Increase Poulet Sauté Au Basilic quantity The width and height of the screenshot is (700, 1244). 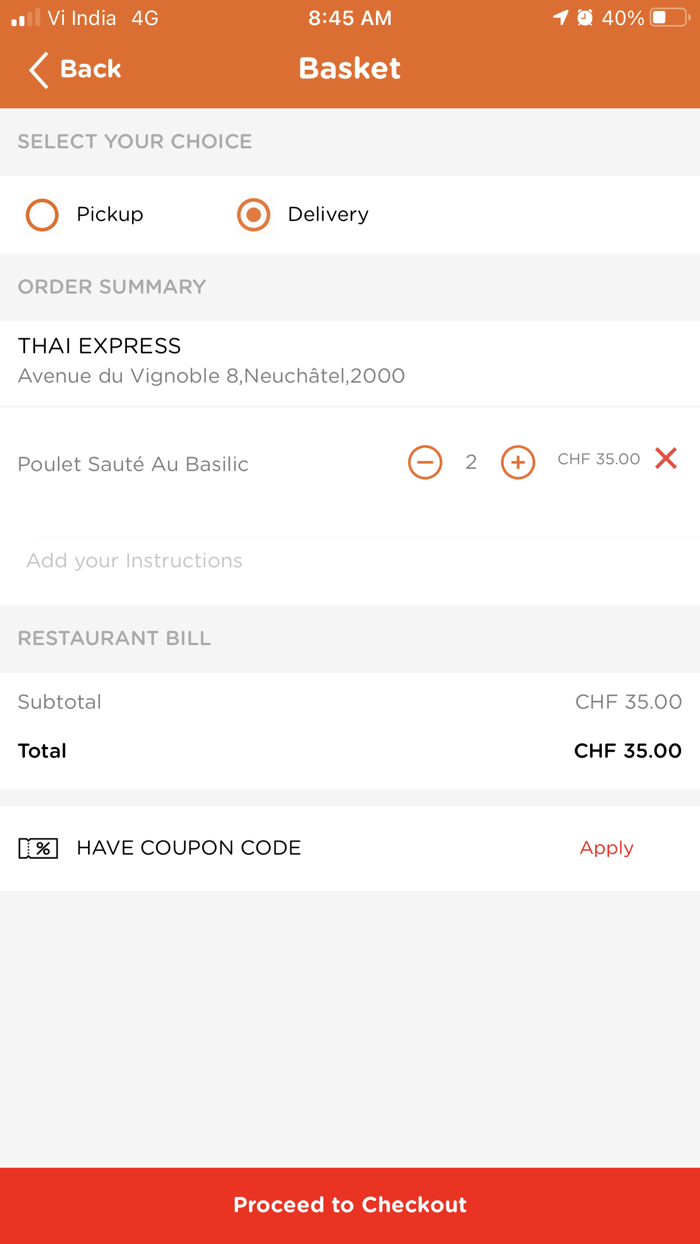click(518, 462)
